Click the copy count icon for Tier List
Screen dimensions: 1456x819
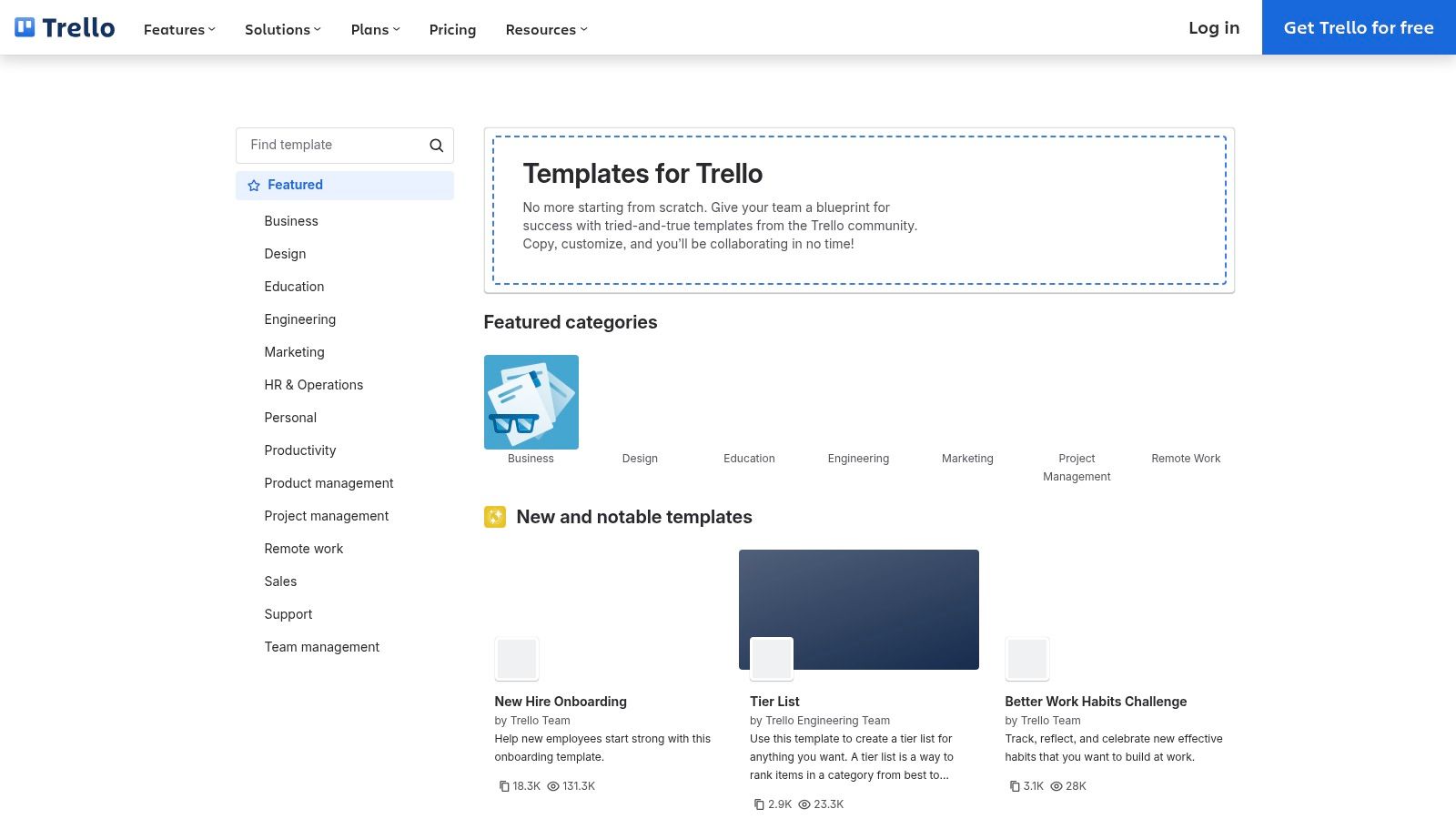click(x=759, y=804)
